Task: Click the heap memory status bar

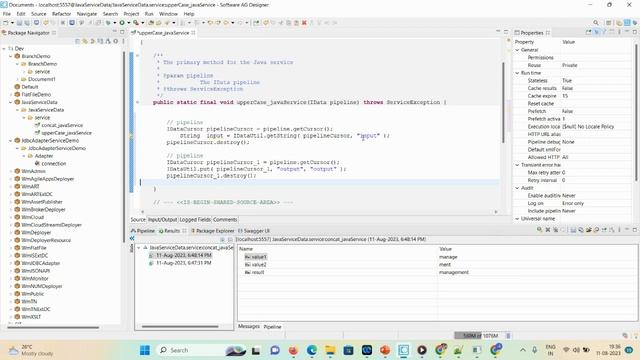Action: [x=480, y=336]
